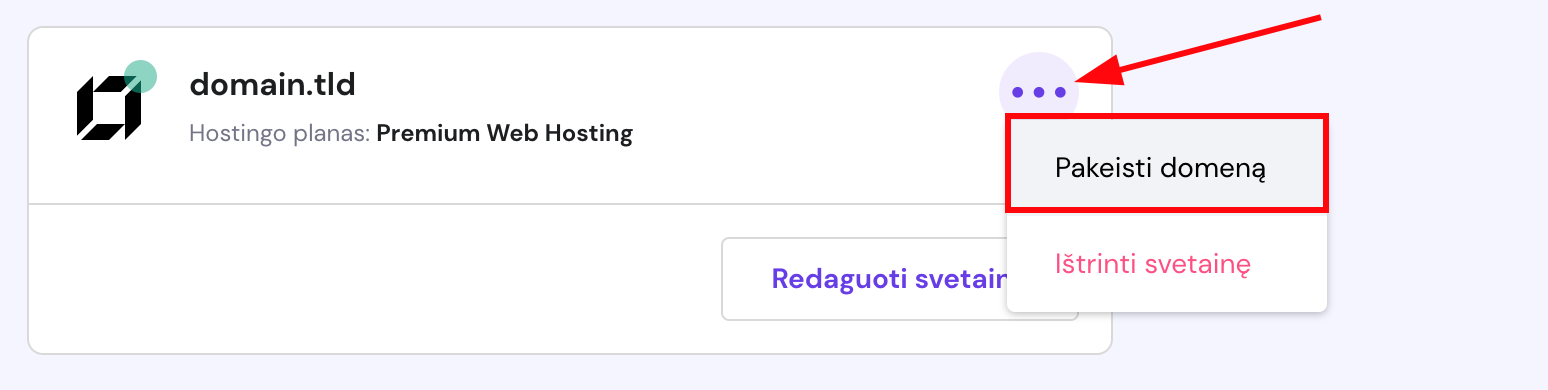Click the dropdown's blank space beside Ištrinti svetainę
The width and height of the screenshot is (1548, 390).
[1288, 264]
